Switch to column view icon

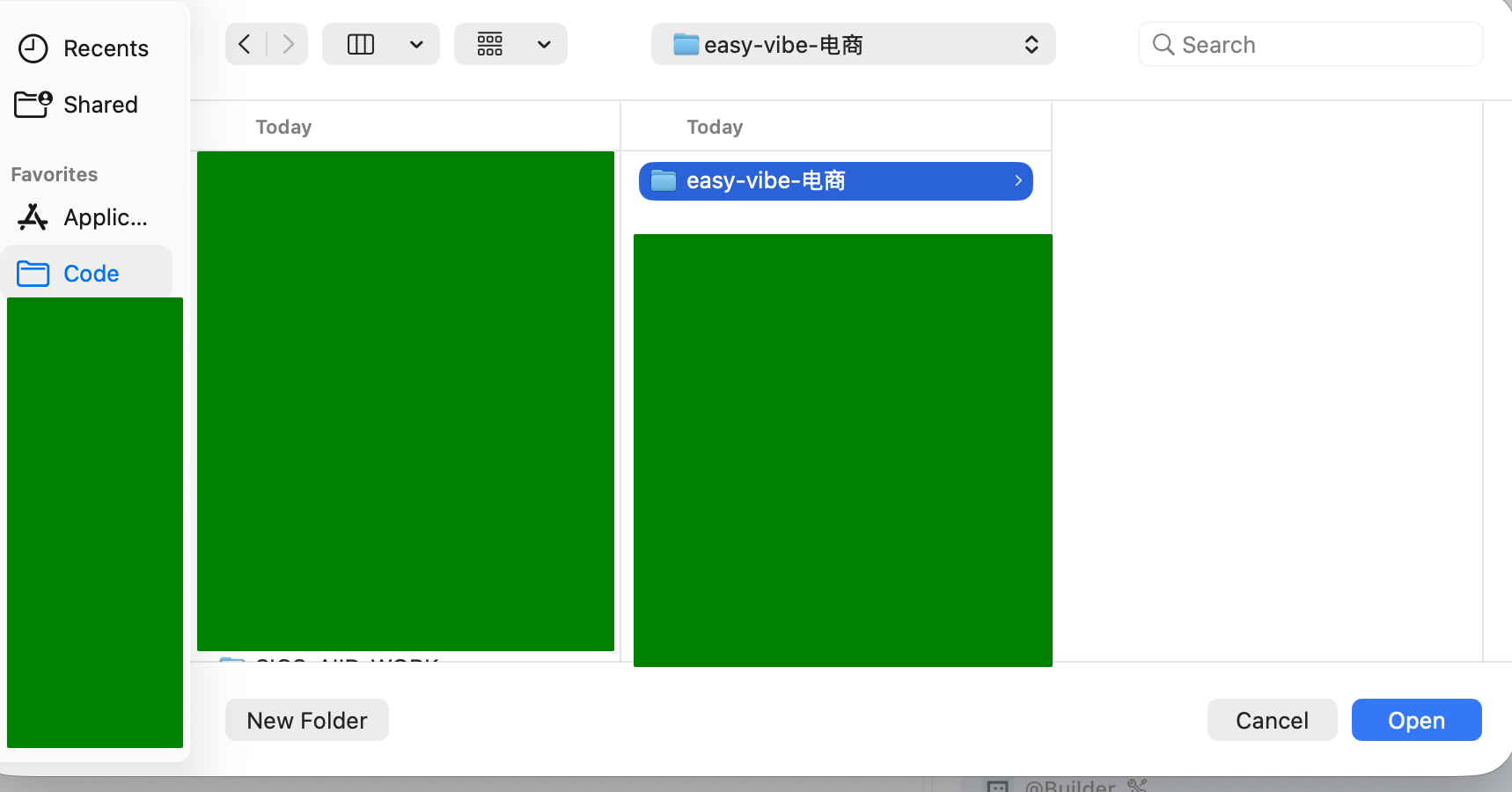(361, 44)
